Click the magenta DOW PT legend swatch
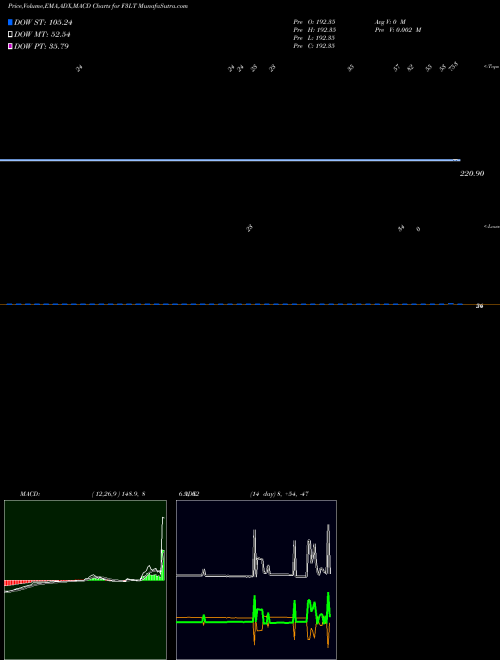This screenshot has width=500, height=660. pyautogui.click(x=10, y=46)
